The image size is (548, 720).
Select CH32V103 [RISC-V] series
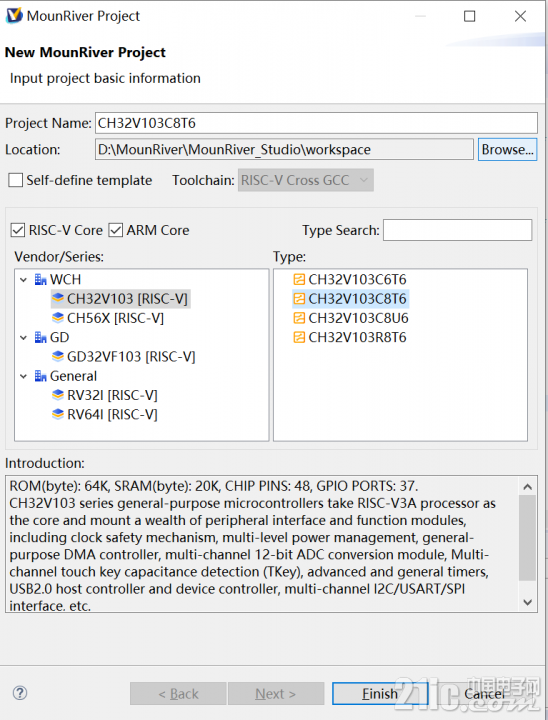127,299
